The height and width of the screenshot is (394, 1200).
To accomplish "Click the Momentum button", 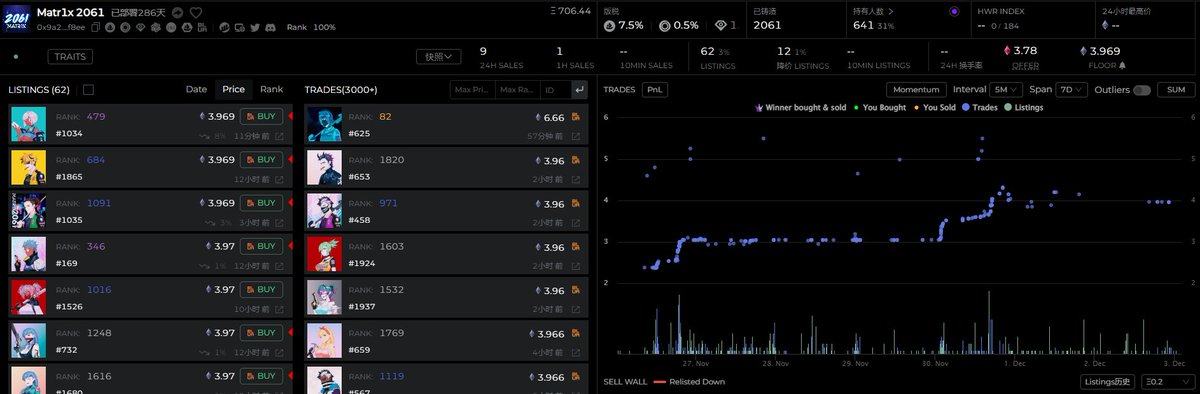I will [x=917, y=89].
